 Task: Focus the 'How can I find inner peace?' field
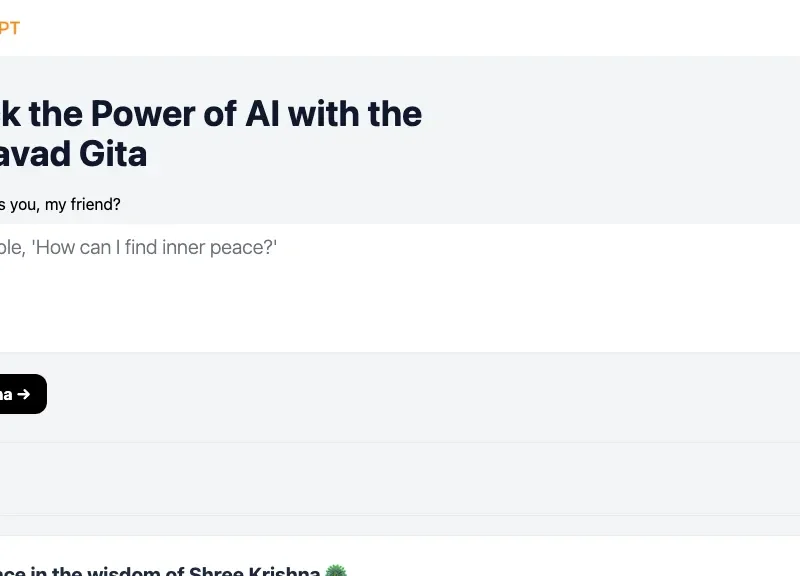pos(400,288)
